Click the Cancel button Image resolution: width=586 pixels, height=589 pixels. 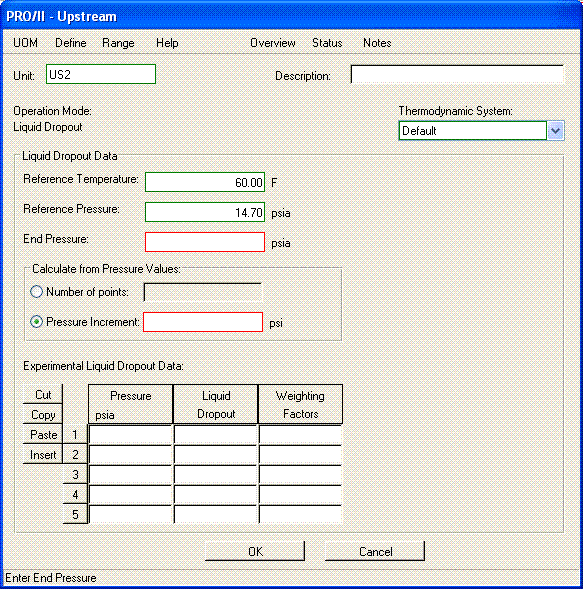click(375, 551)
